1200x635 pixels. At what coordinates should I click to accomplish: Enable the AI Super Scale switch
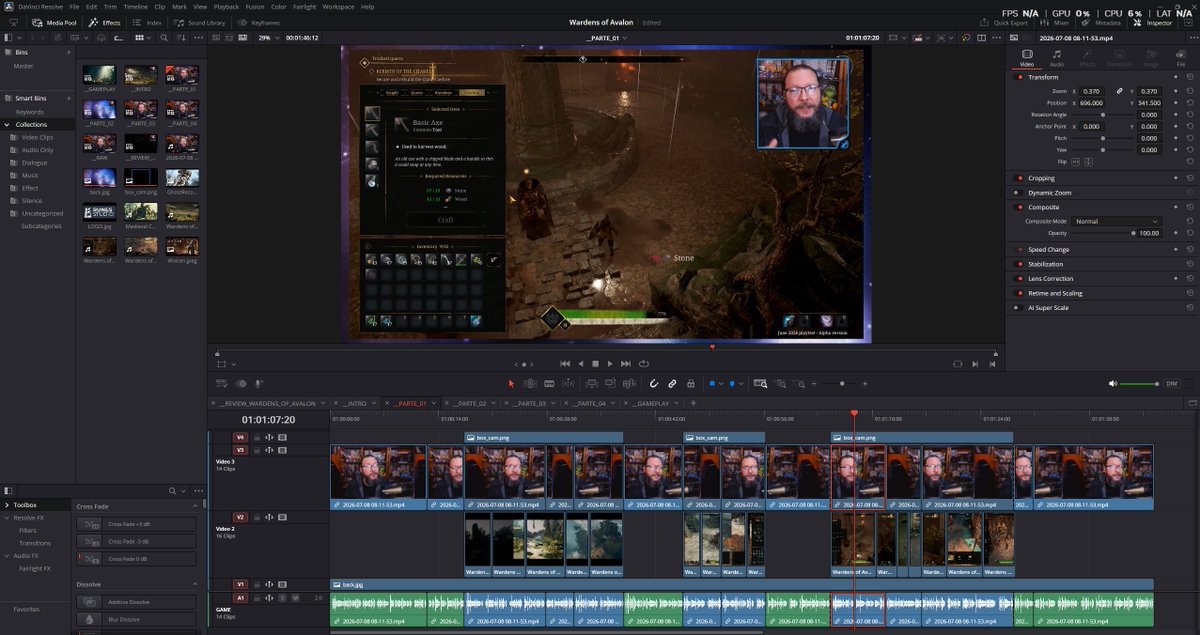[x=1018, y=308]
